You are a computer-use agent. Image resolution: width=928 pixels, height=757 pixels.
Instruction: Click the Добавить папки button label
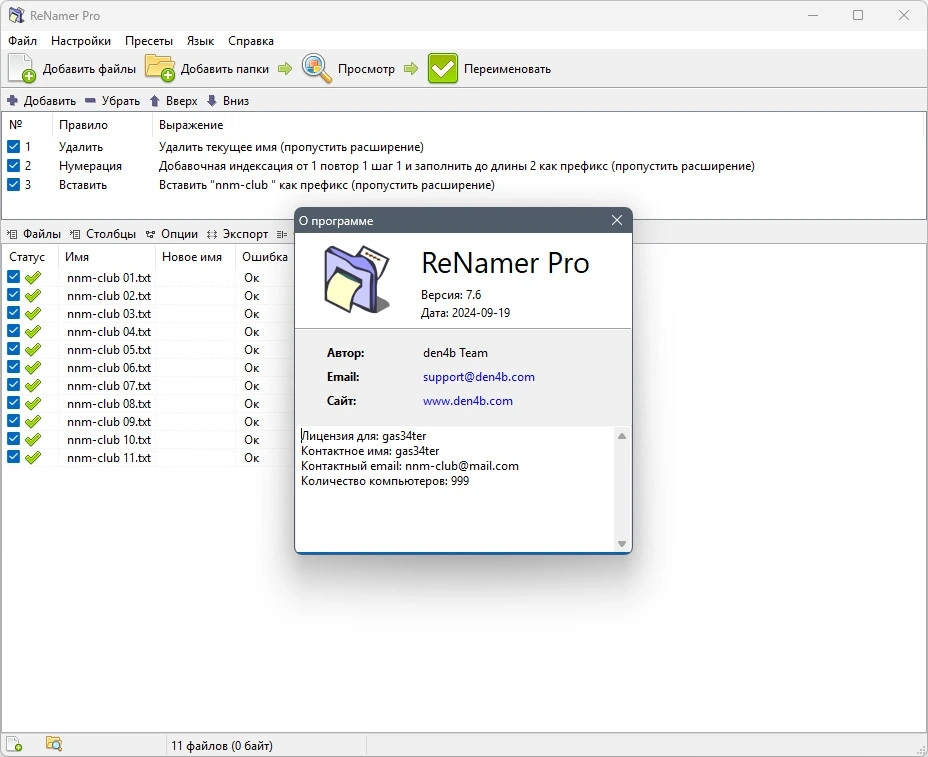coord(224,69)
